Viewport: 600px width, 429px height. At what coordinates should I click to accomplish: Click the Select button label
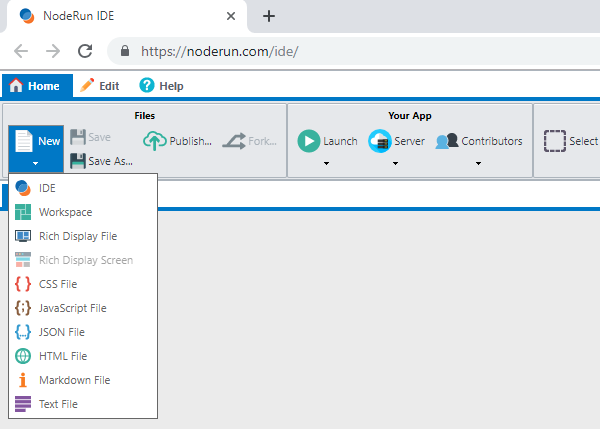coord(584,141)
